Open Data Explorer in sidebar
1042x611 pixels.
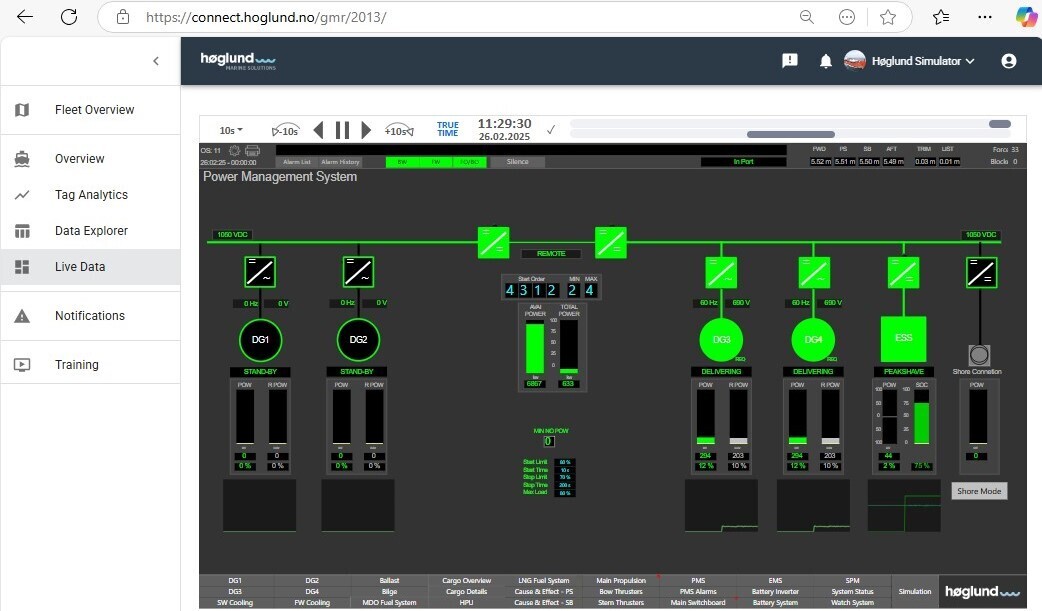(90, 231)
